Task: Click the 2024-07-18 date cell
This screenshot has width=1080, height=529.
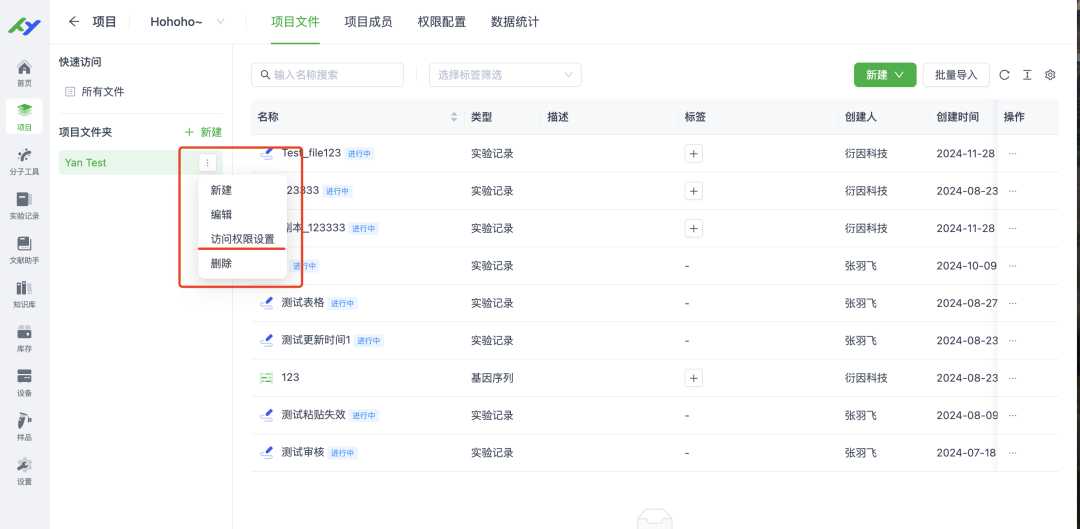Action: [x=965, y=453]
